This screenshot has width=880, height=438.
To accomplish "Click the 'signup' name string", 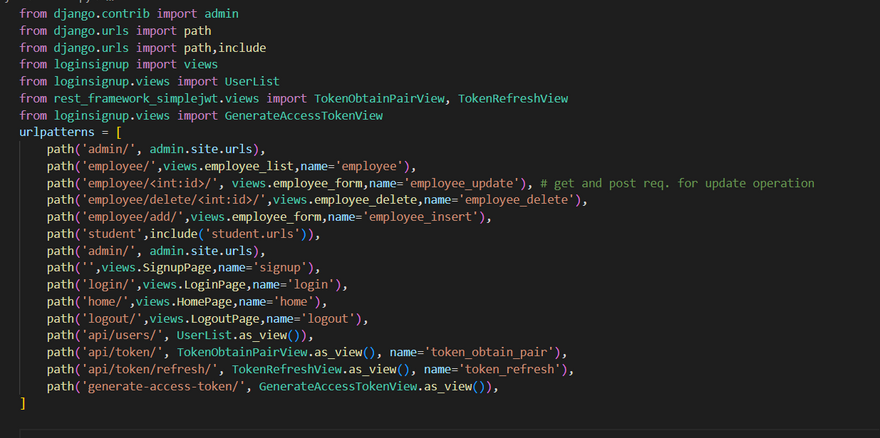I will click(x=279, y=268).
